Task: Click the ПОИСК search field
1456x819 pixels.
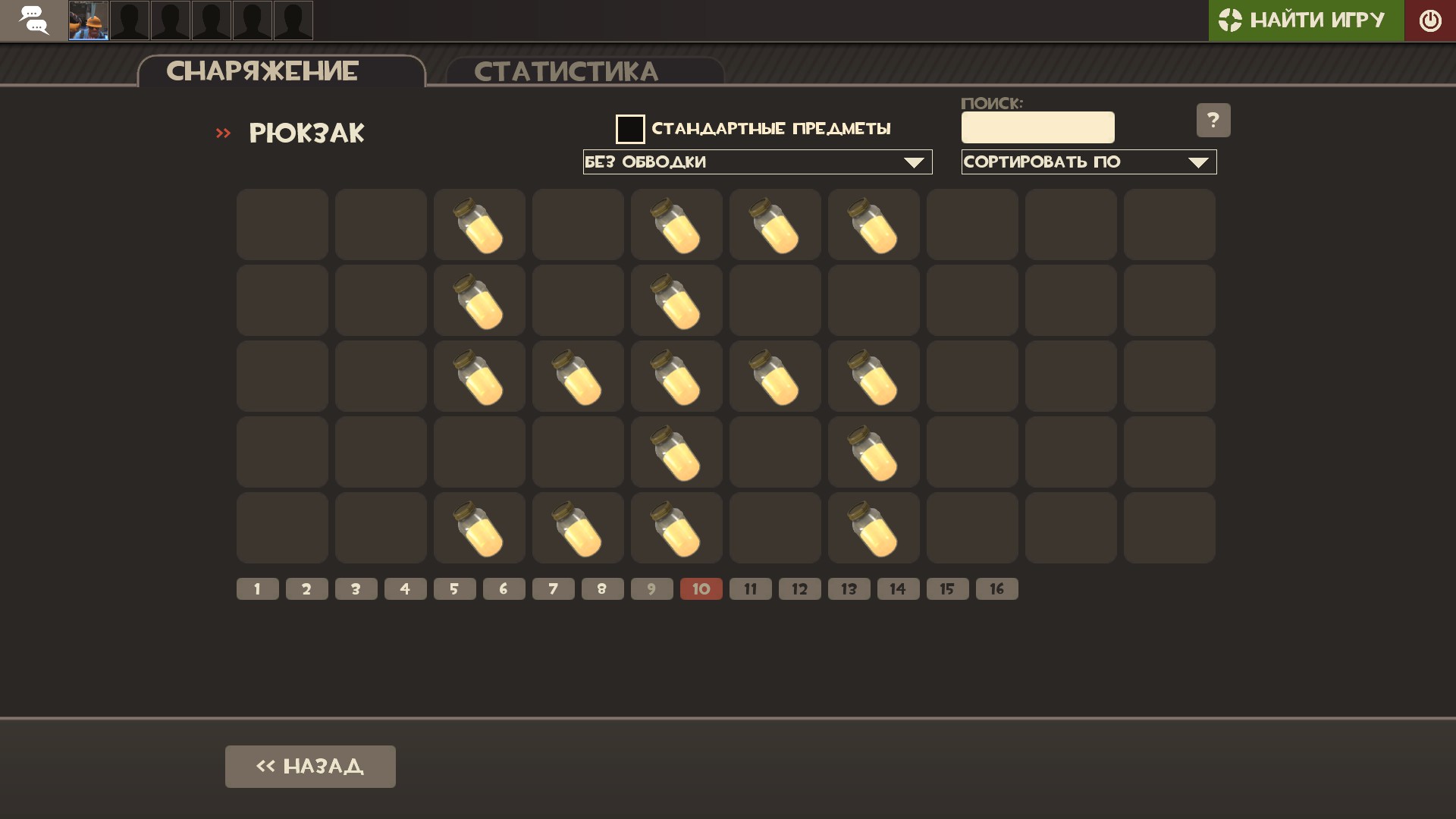Action: coord(1038,127)
